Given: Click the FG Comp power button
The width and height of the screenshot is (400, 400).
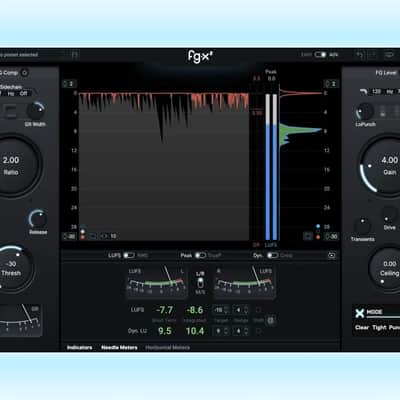Looking at the screenshot, I should [25, 72].
